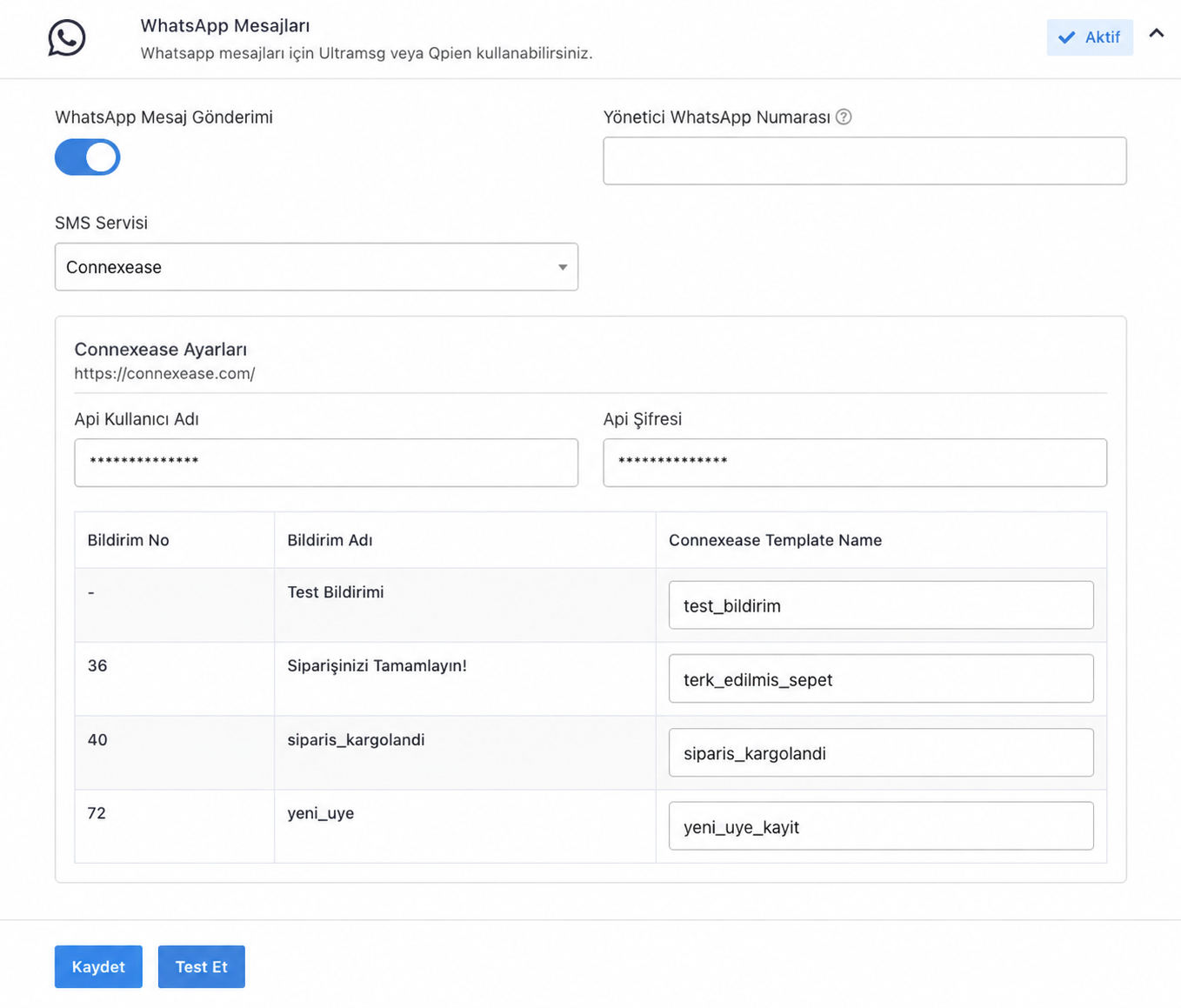Focus the Yönetici WhatsApp Numarası input field
Viewport: 1181px width, 1008px height.
pyautogui.click(x=864, y=161)
